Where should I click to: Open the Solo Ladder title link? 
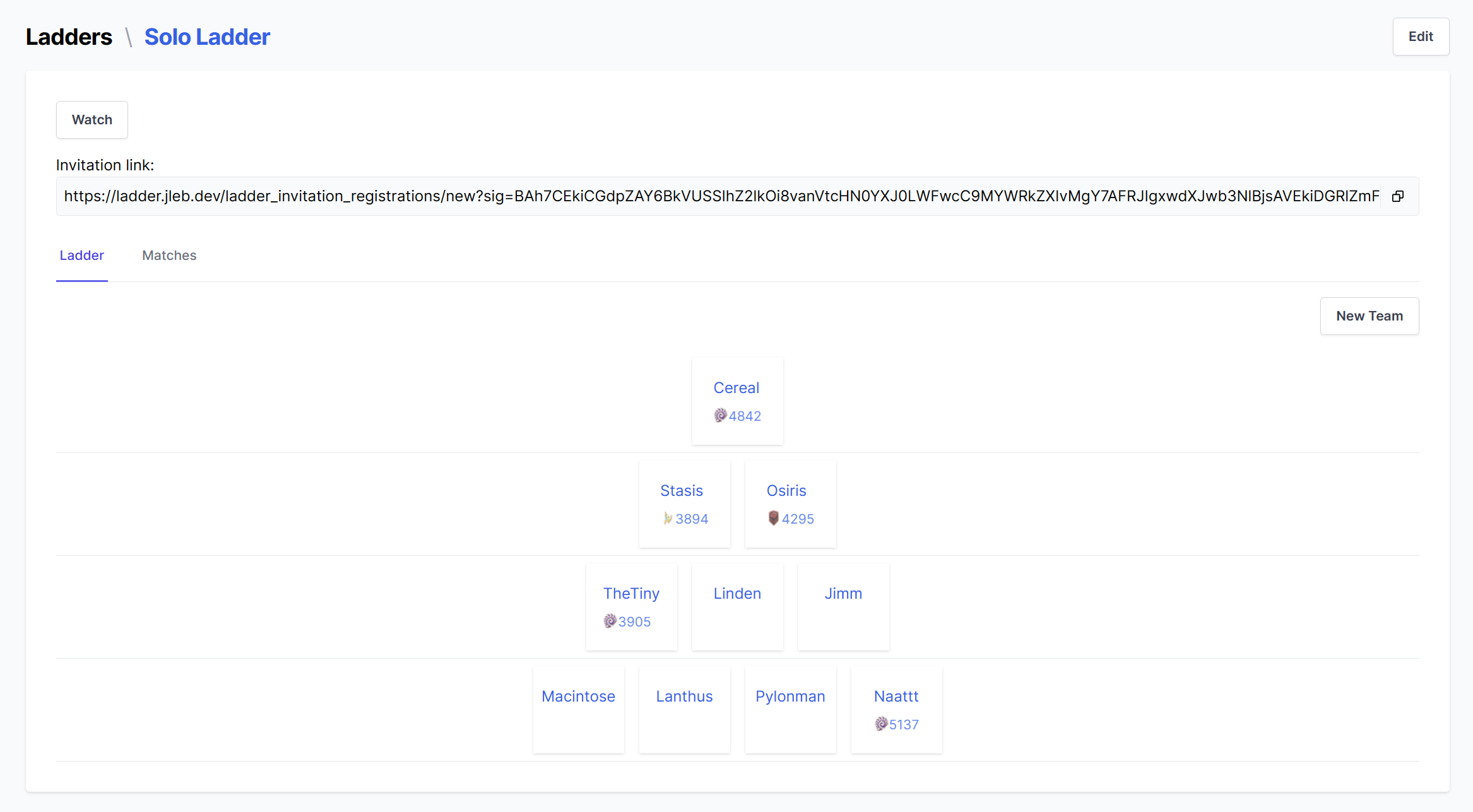click(x=207, y=37)
